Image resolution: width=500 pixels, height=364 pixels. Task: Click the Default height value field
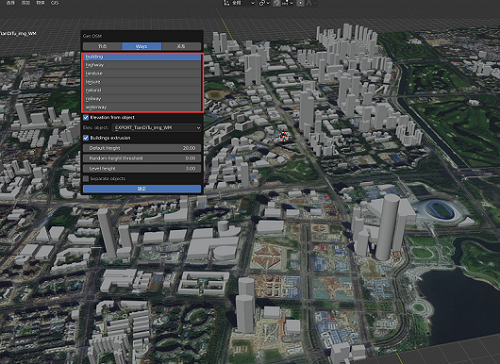pyautogui.click(x=142, y=148)
